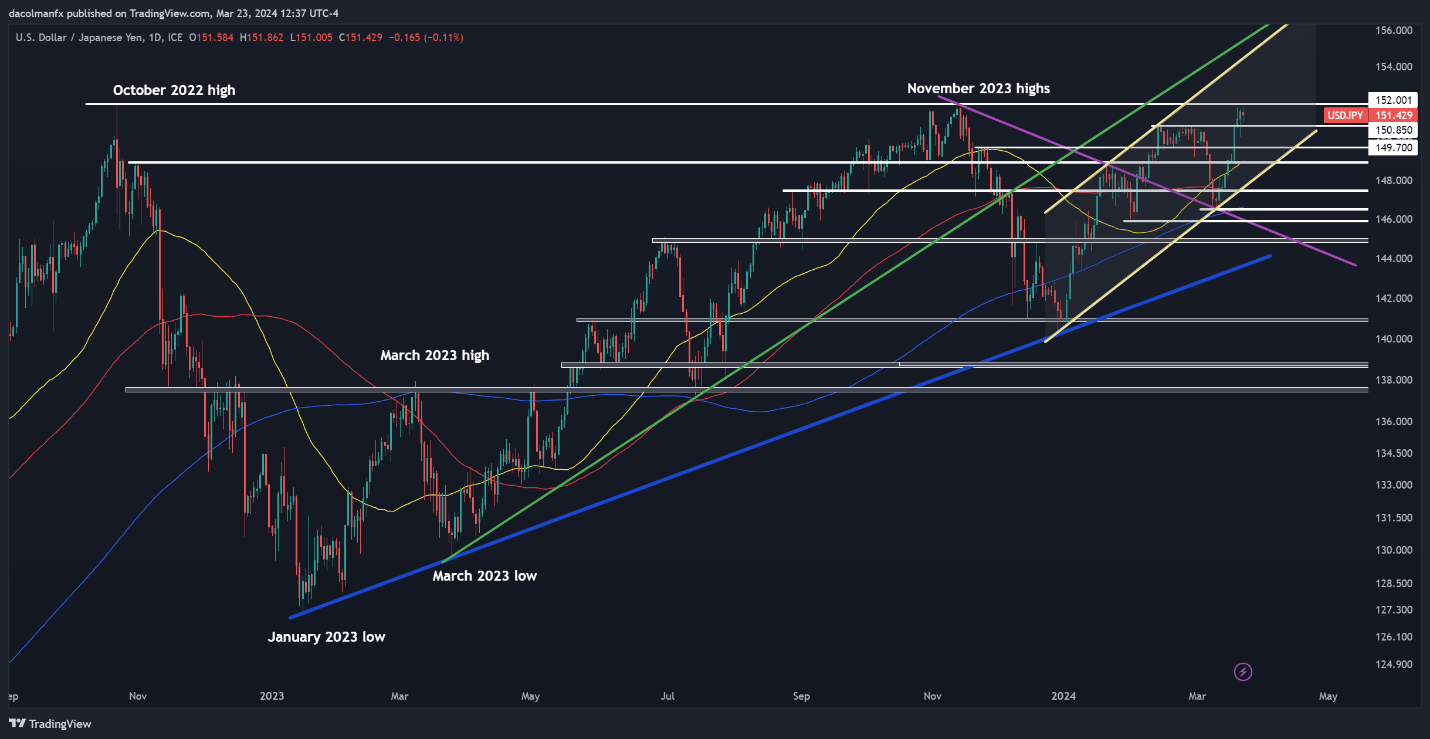
Task: Click the 127.300 price axis label
Action: pyautogui.click(x=1394, y=609)
